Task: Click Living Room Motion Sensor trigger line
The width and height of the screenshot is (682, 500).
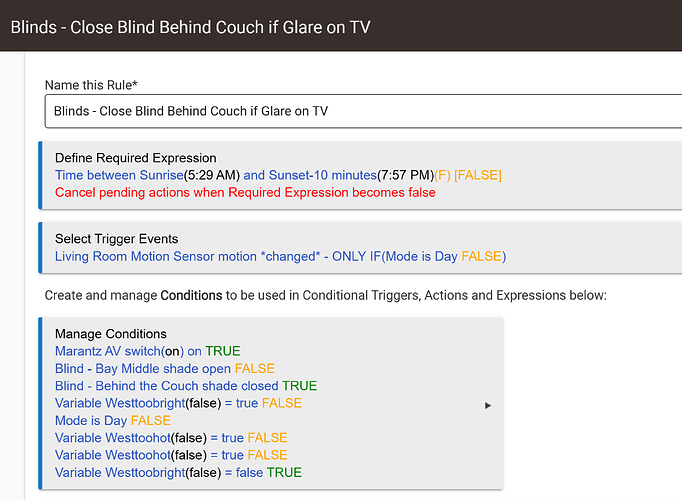Action: [x=281, y=257]
